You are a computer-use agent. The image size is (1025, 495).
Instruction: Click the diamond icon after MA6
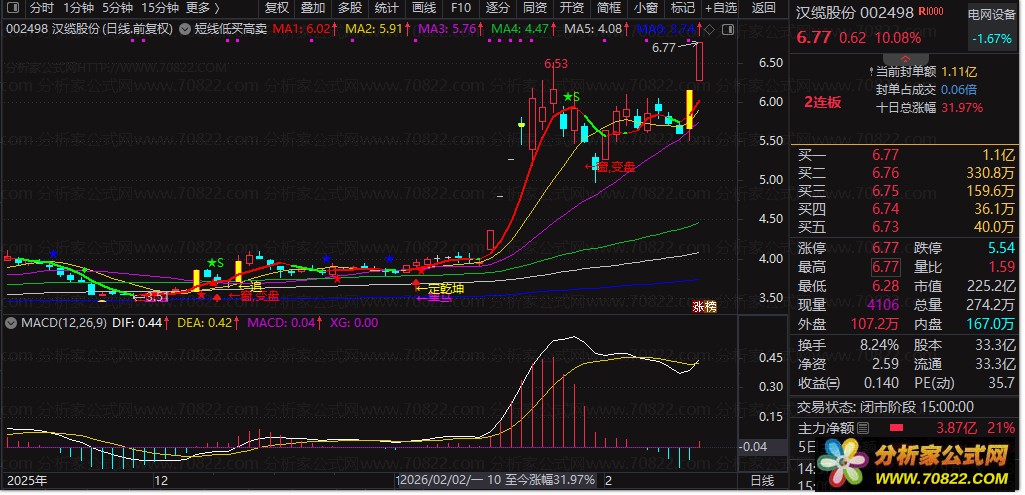(x=710, y=29)
